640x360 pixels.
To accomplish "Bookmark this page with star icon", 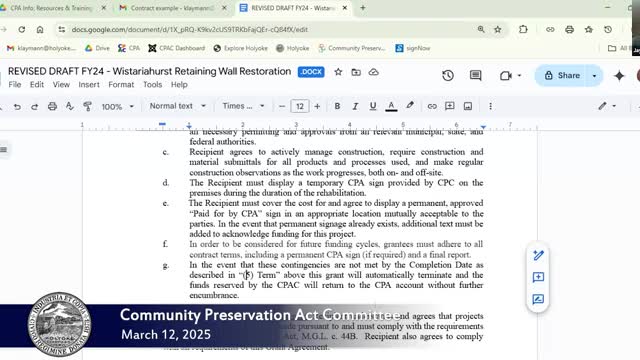I will pos(498,29).
